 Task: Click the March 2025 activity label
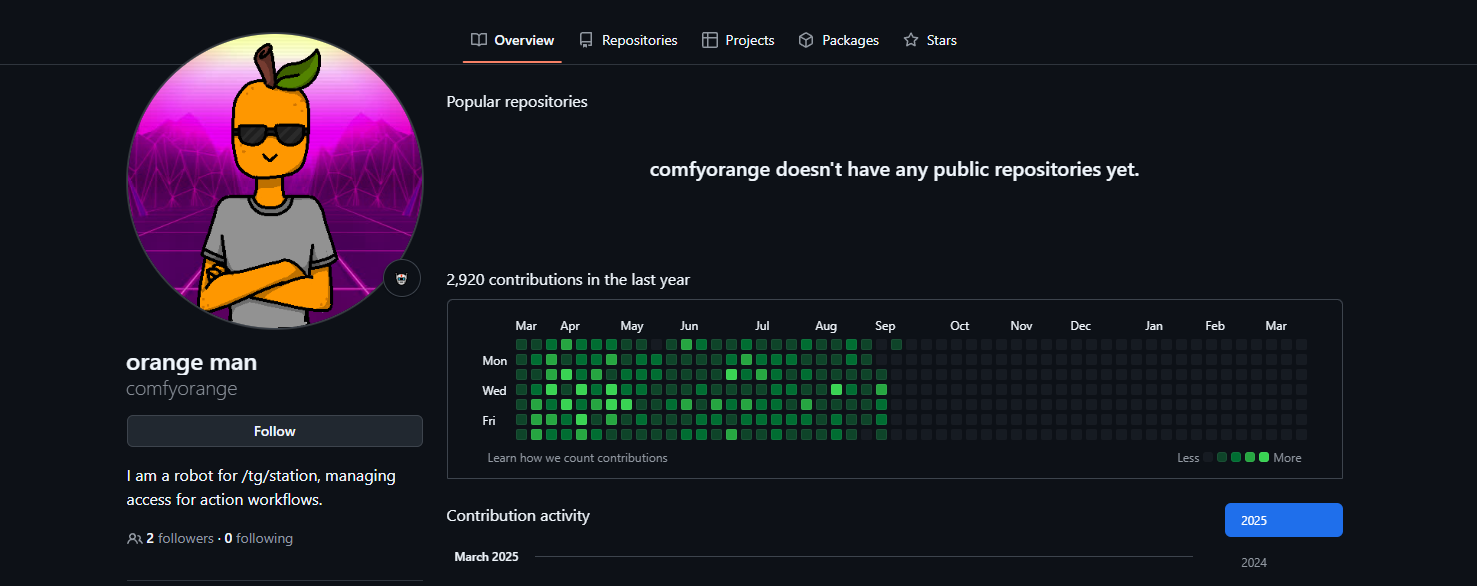(486, 556)
